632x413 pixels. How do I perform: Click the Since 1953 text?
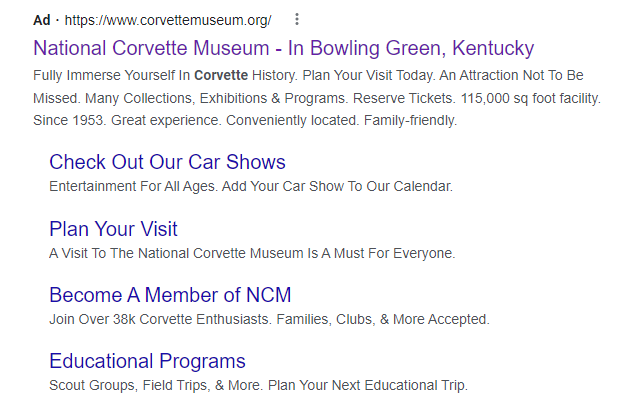coord(69,120)
